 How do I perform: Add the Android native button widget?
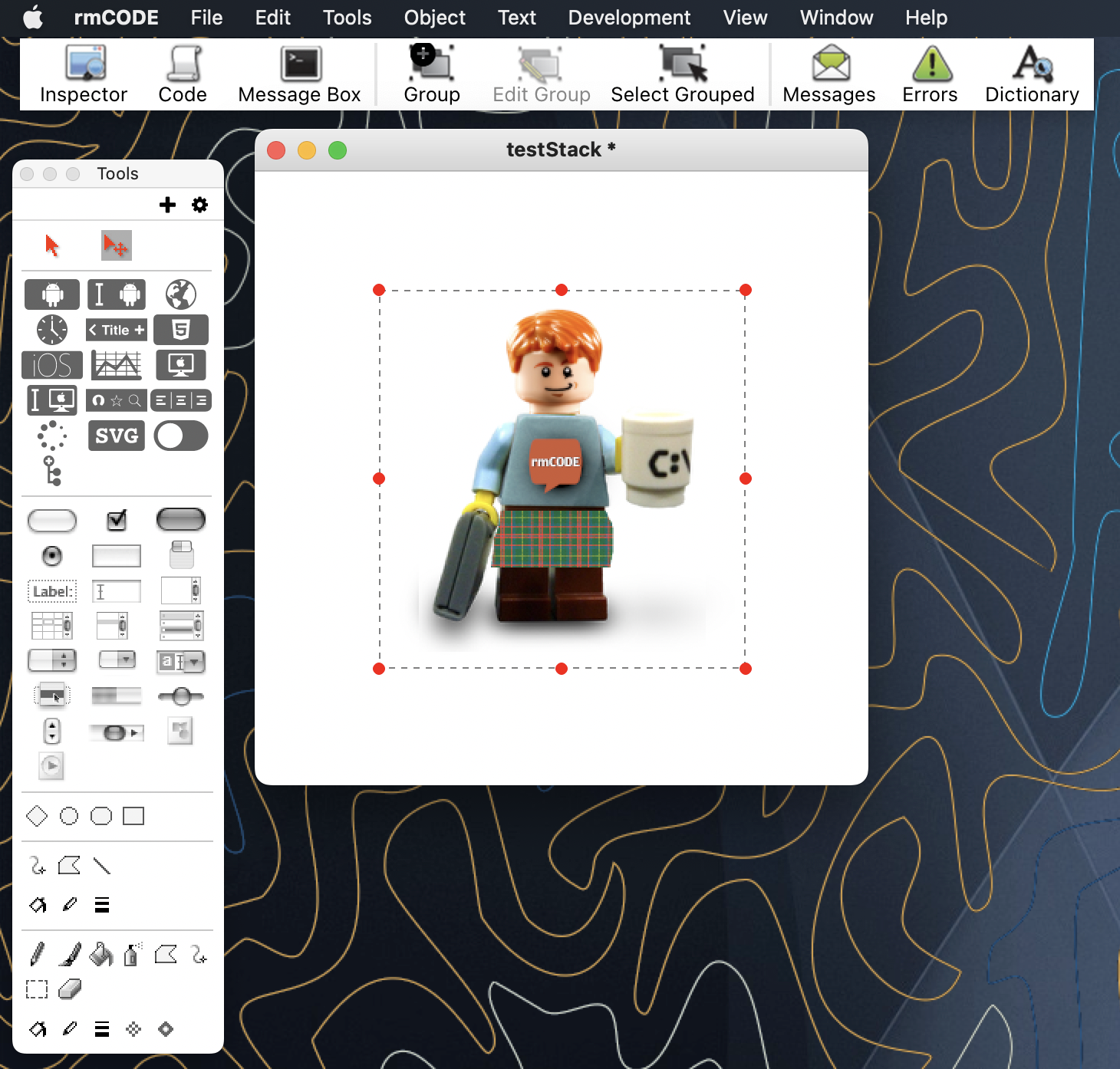coord(52,294)
